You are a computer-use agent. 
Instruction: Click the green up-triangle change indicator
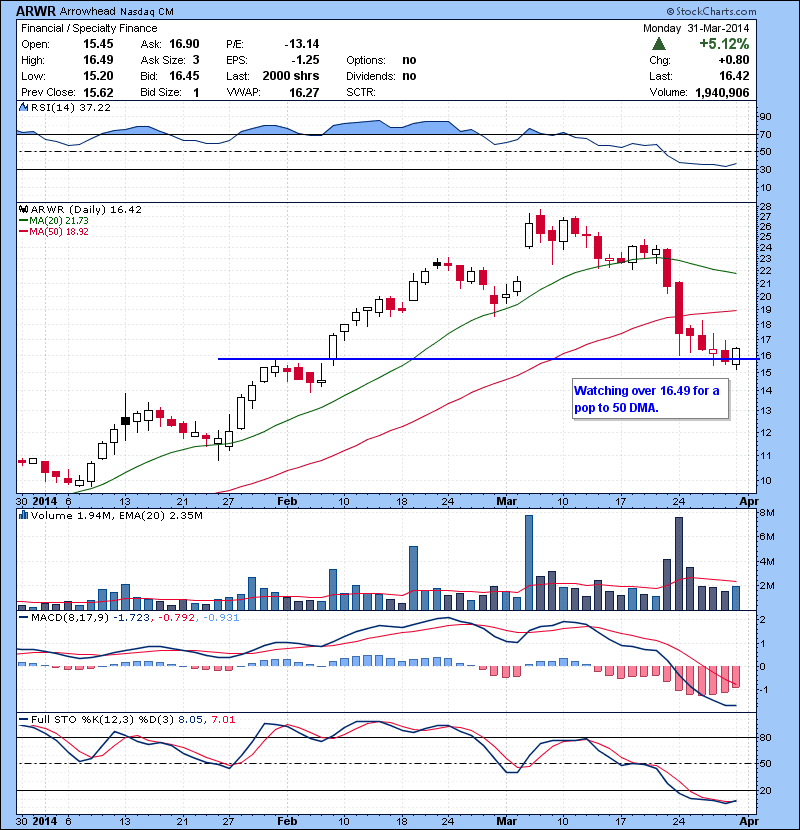point(659,44)
